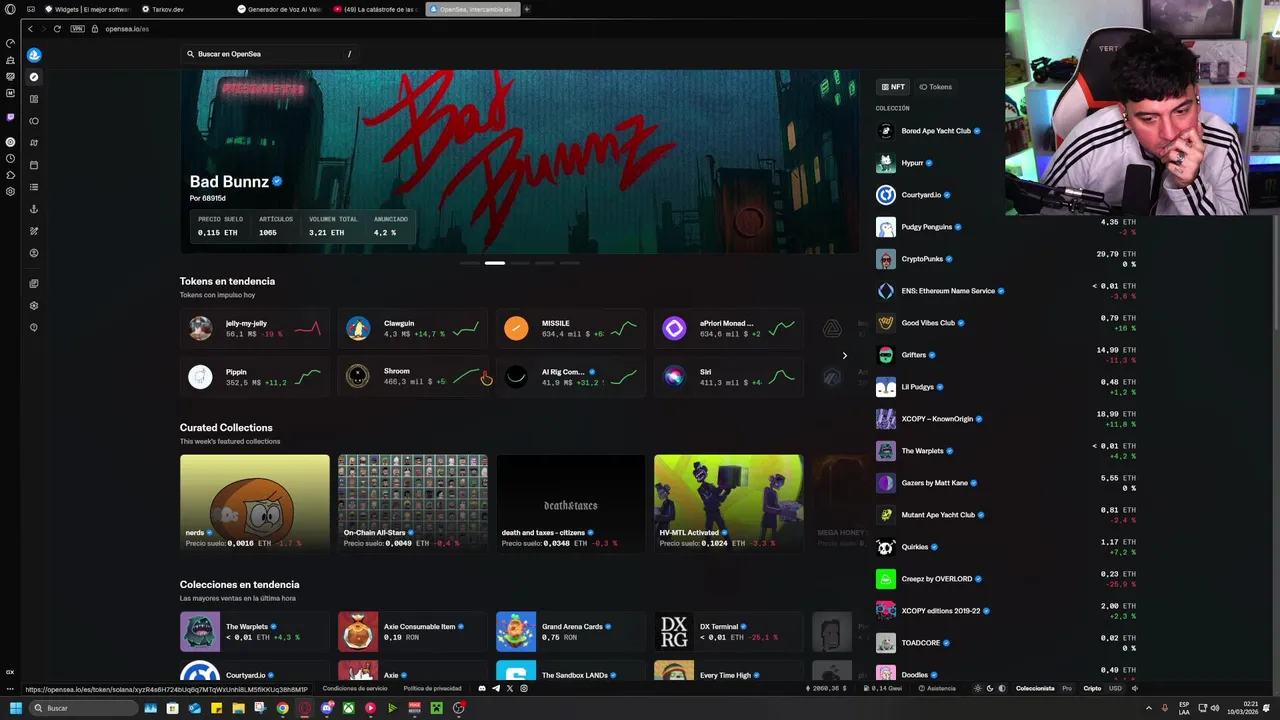Select the system theme half-circle icon

click(1002, 688)
